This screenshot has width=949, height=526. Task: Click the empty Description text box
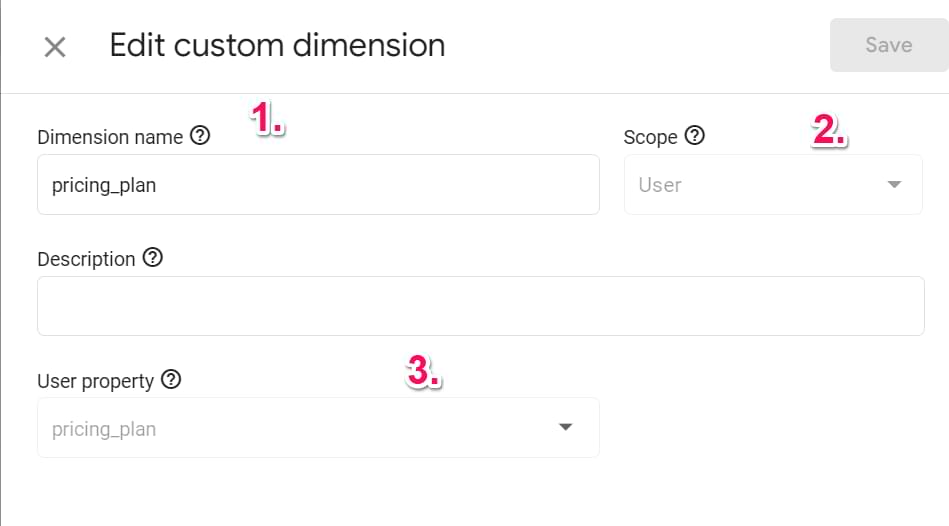480,306
